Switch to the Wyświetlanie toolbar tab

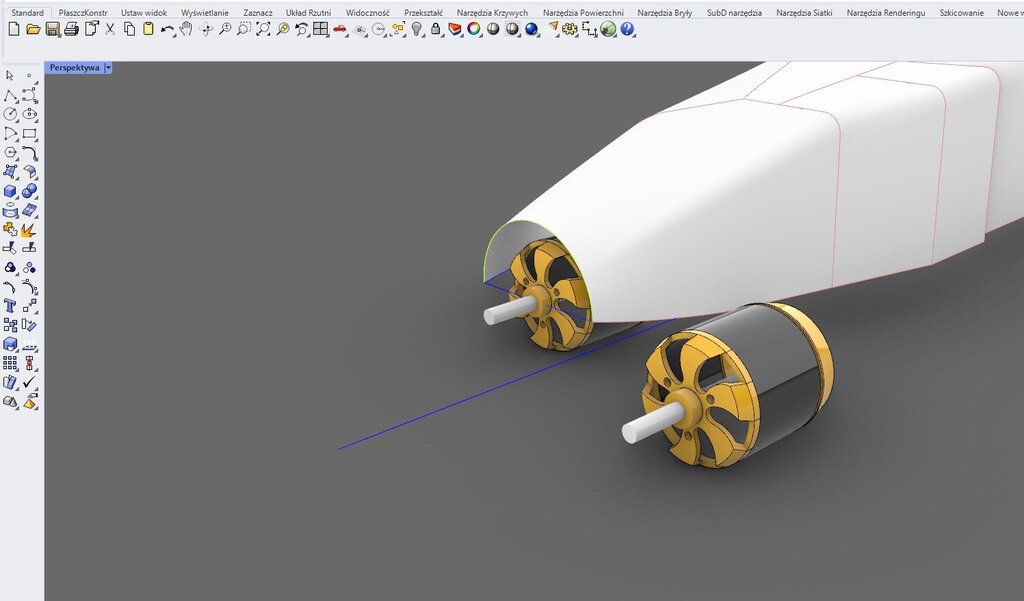tap(205, 13)
